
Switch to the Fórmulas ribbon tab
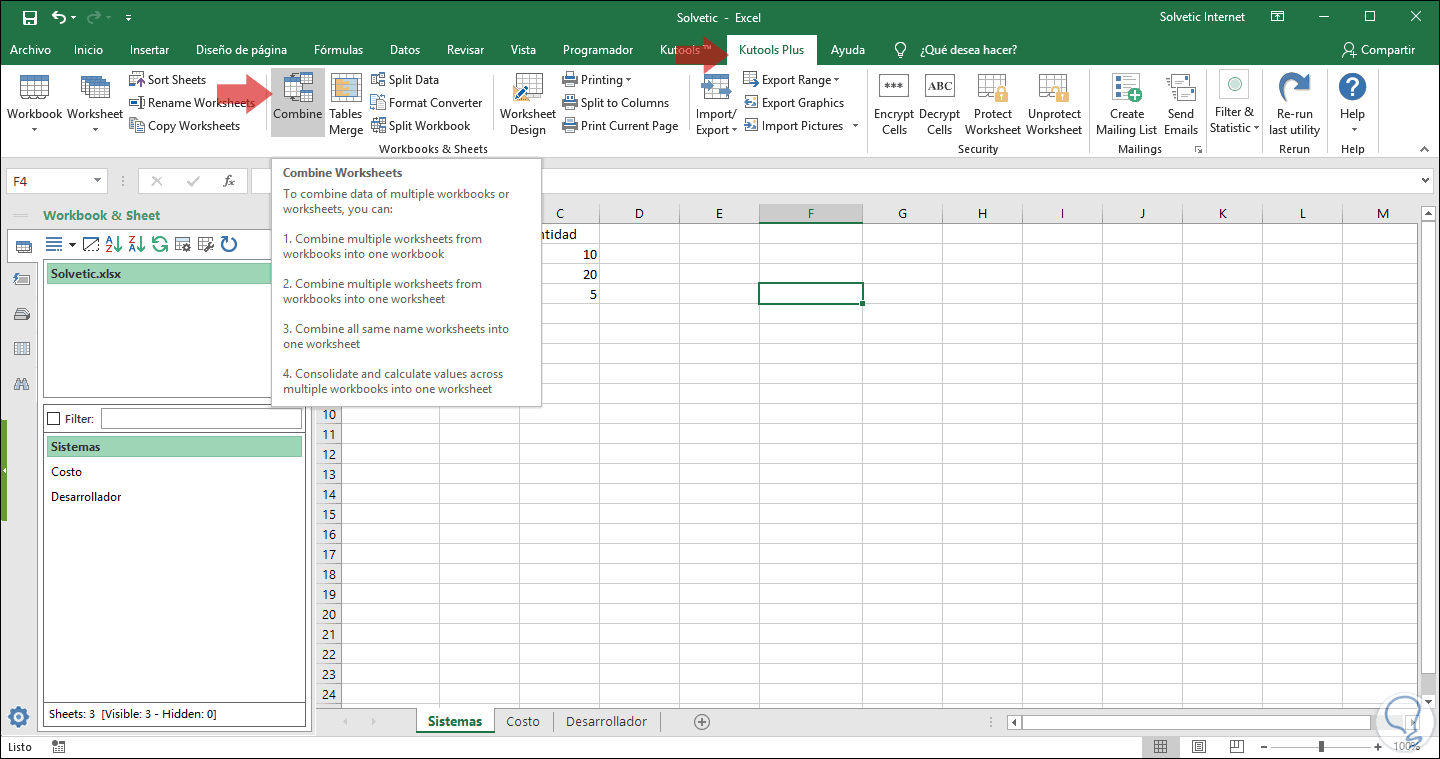pos(338,50)
